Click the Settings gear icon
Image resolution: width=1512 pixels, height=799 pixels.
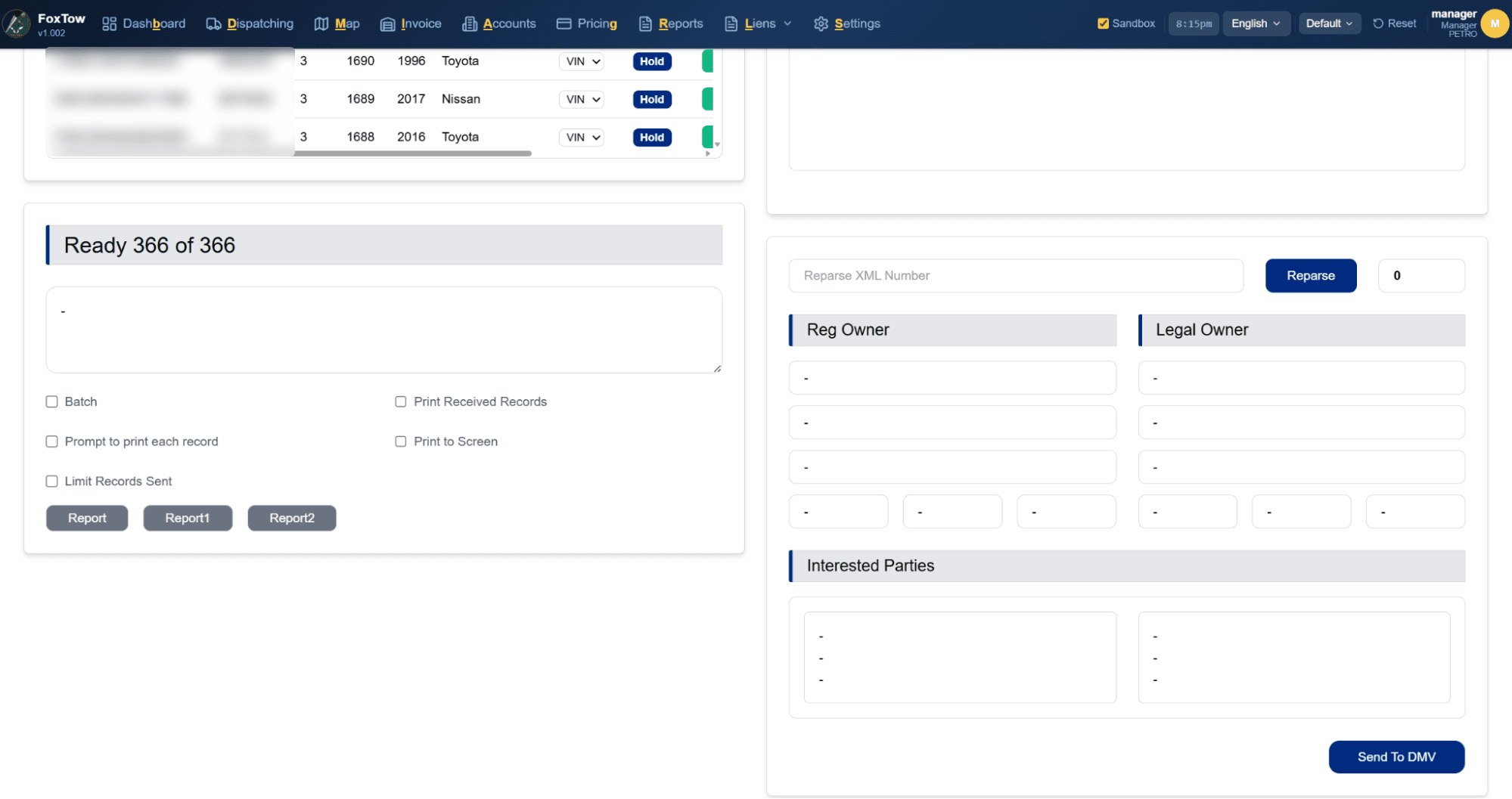[821, 24]
